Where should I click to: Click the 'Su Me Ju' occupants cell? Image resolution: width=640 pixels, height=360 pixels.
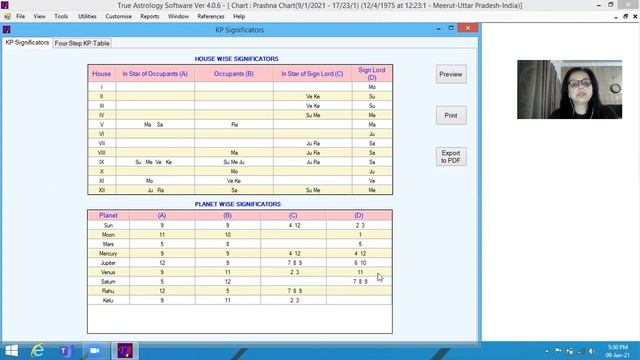234,162
